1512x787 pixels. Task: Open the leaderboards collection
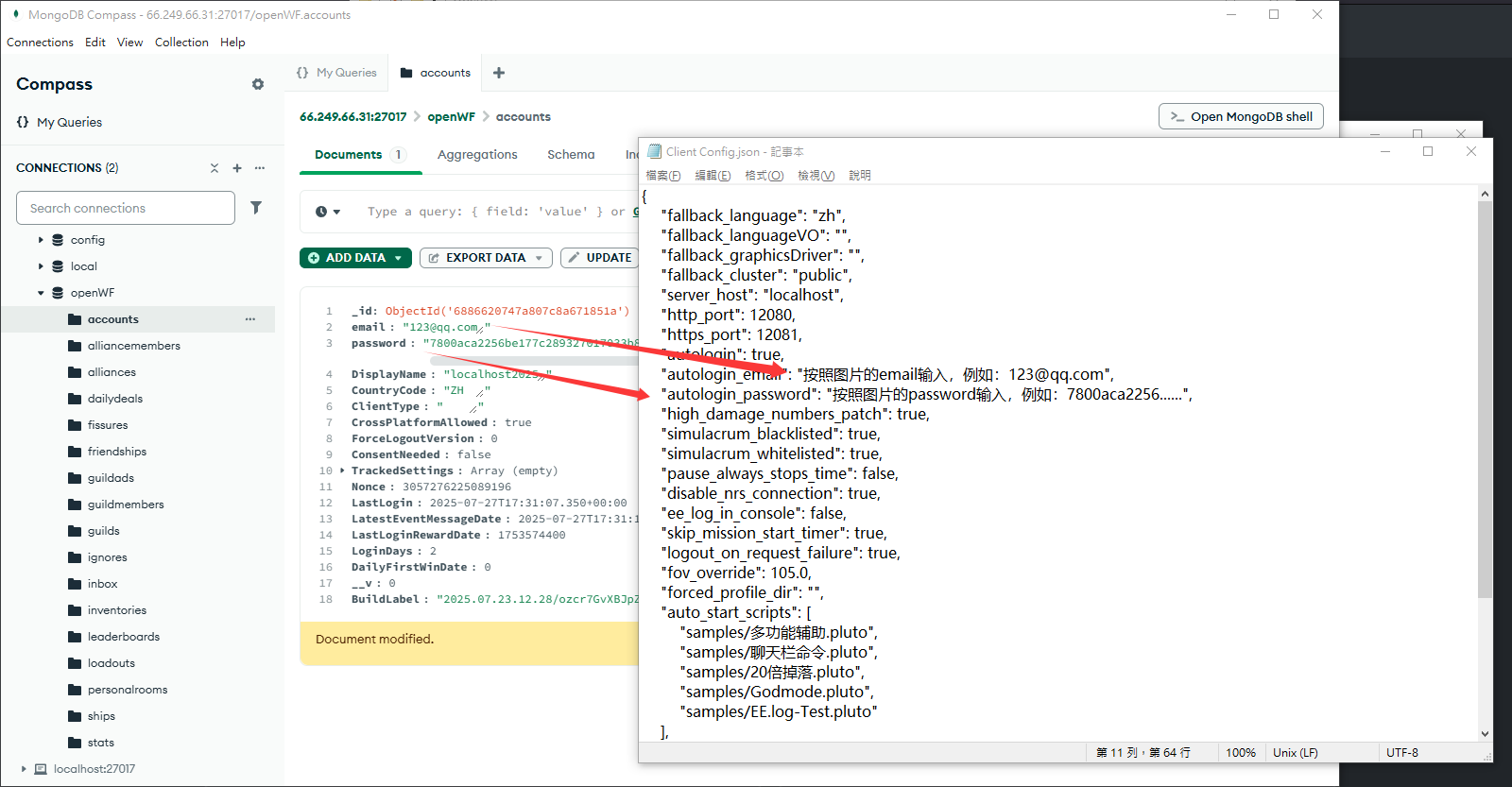point(124,637)
